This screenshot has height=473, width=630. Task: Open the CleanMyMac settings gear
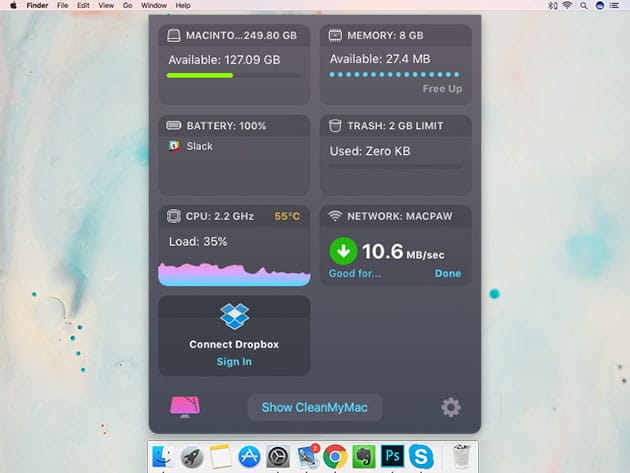[450, 407]
